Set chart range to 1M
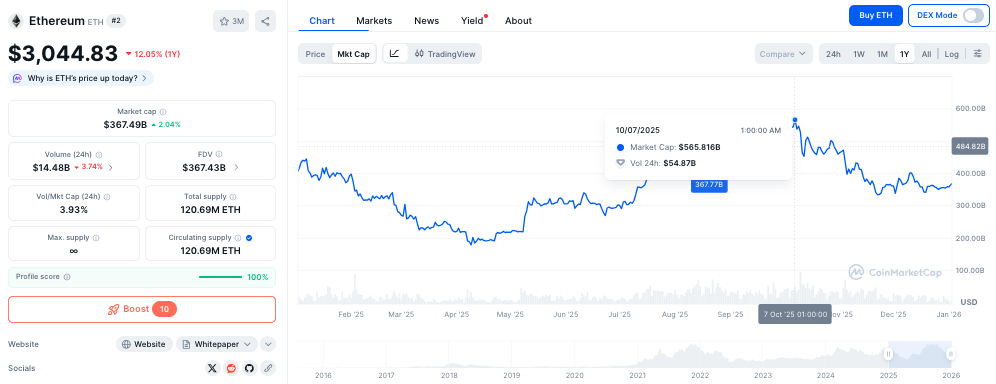The height and width of the screenshot is (384, 996). pyautogui.click(x=882, y=54)
